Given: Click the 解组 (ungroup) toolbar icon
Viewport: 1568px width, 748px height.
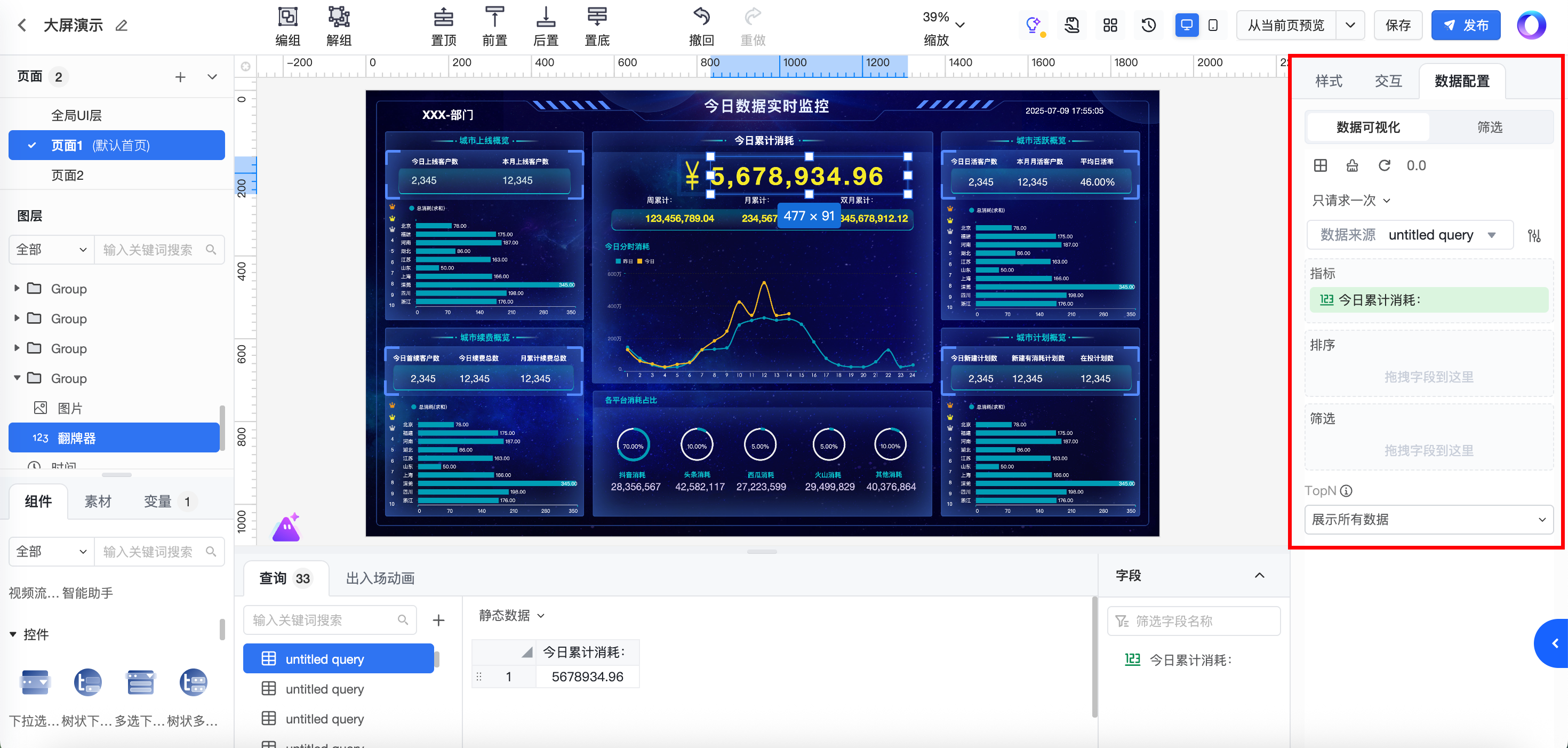Looking at the screenshot, I should [x=339, y=18].
